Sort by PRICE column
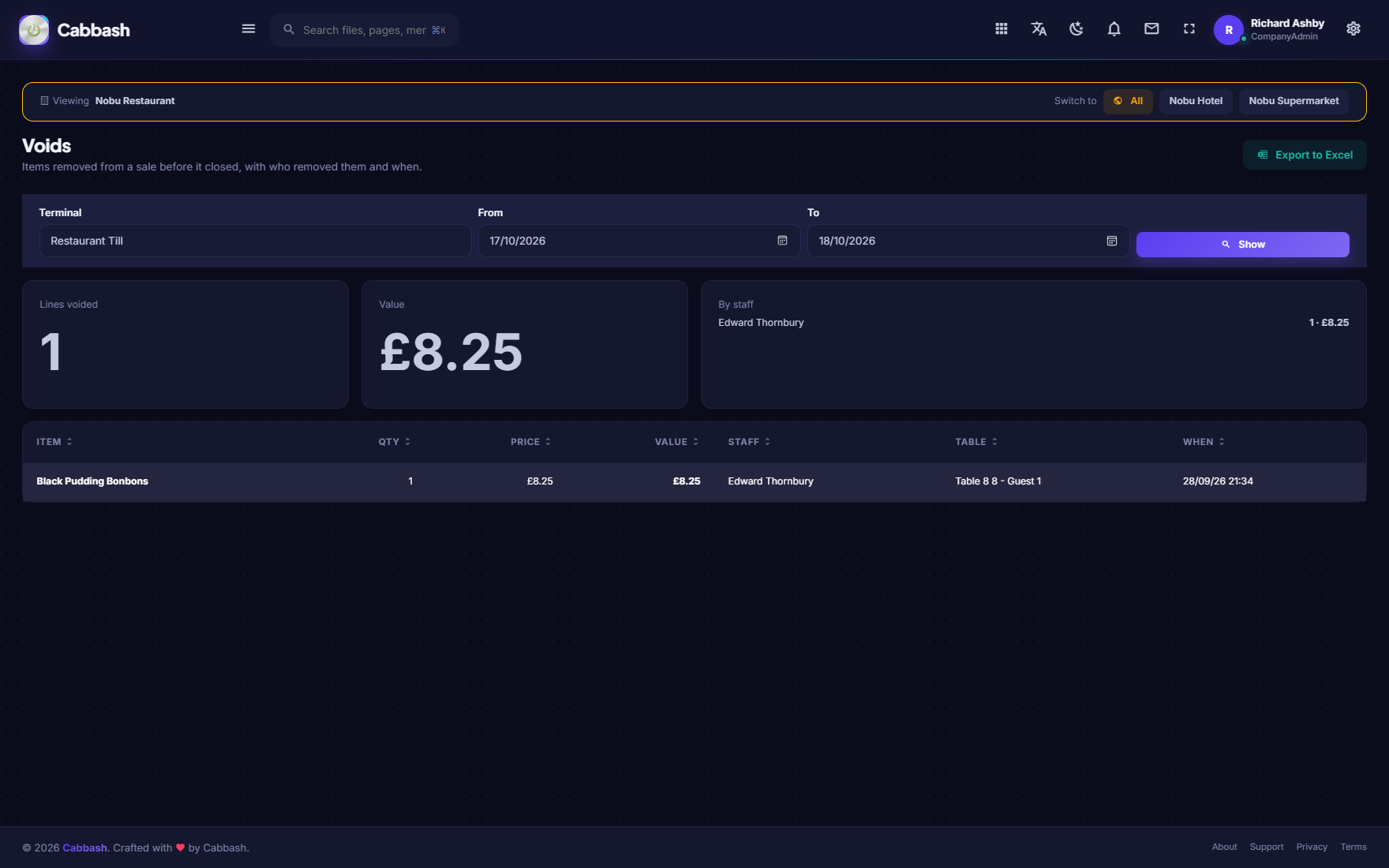 pos(531,442)
